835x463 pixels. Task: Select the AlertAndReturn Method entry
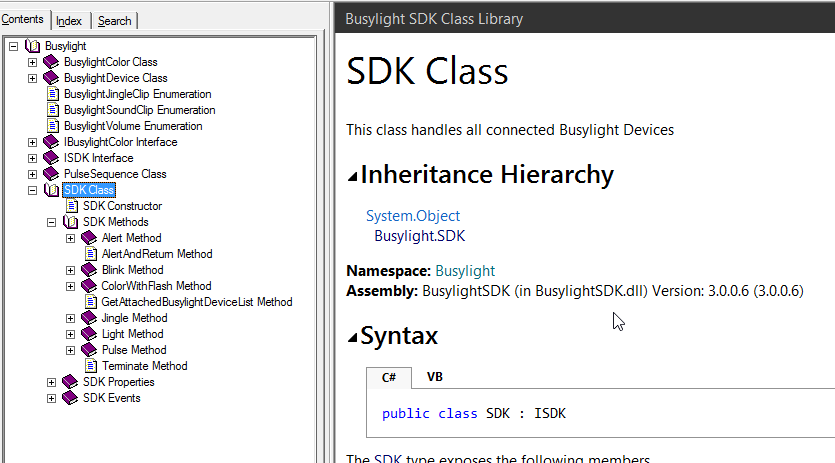coord(157,254)
